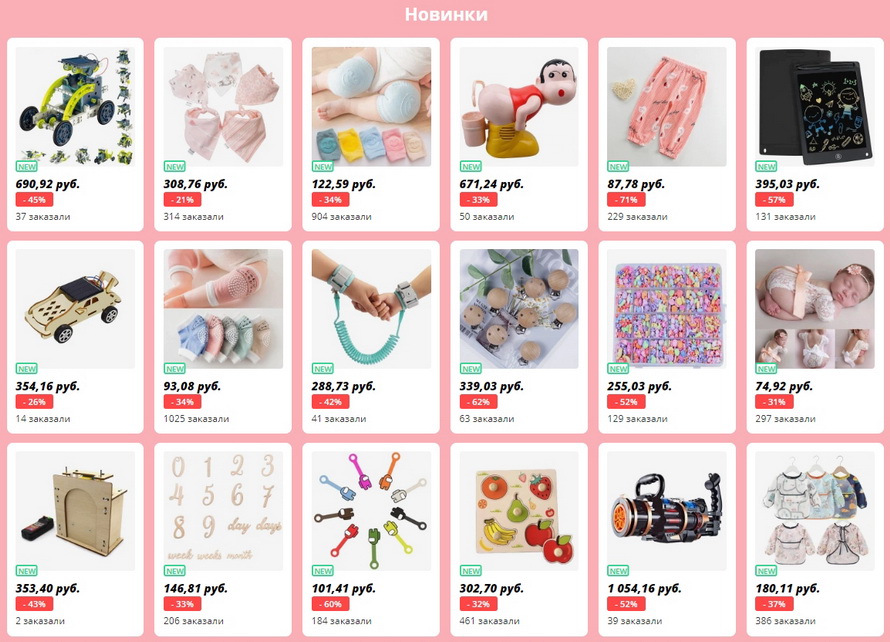Open the colorful beads box thumbnail

pyautogui.click(x=667, y=309)
